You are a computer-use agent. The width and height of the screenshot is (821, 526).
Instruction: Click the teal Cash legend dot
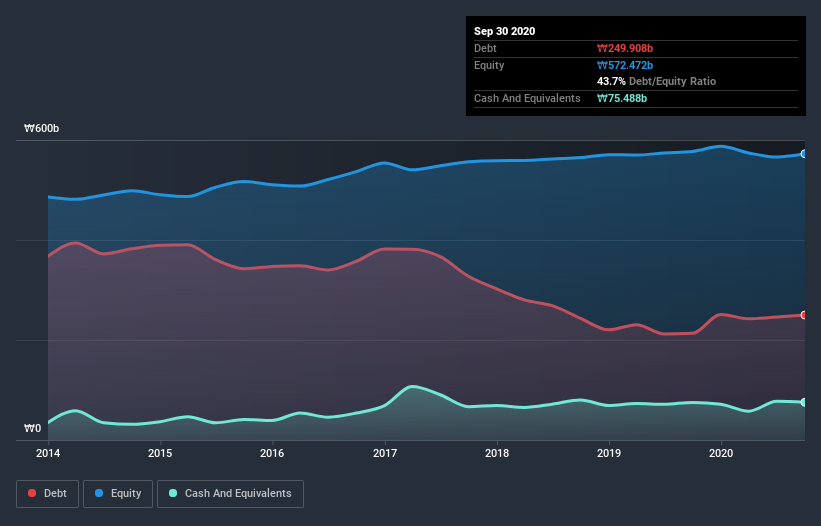(x=173, y=493)
